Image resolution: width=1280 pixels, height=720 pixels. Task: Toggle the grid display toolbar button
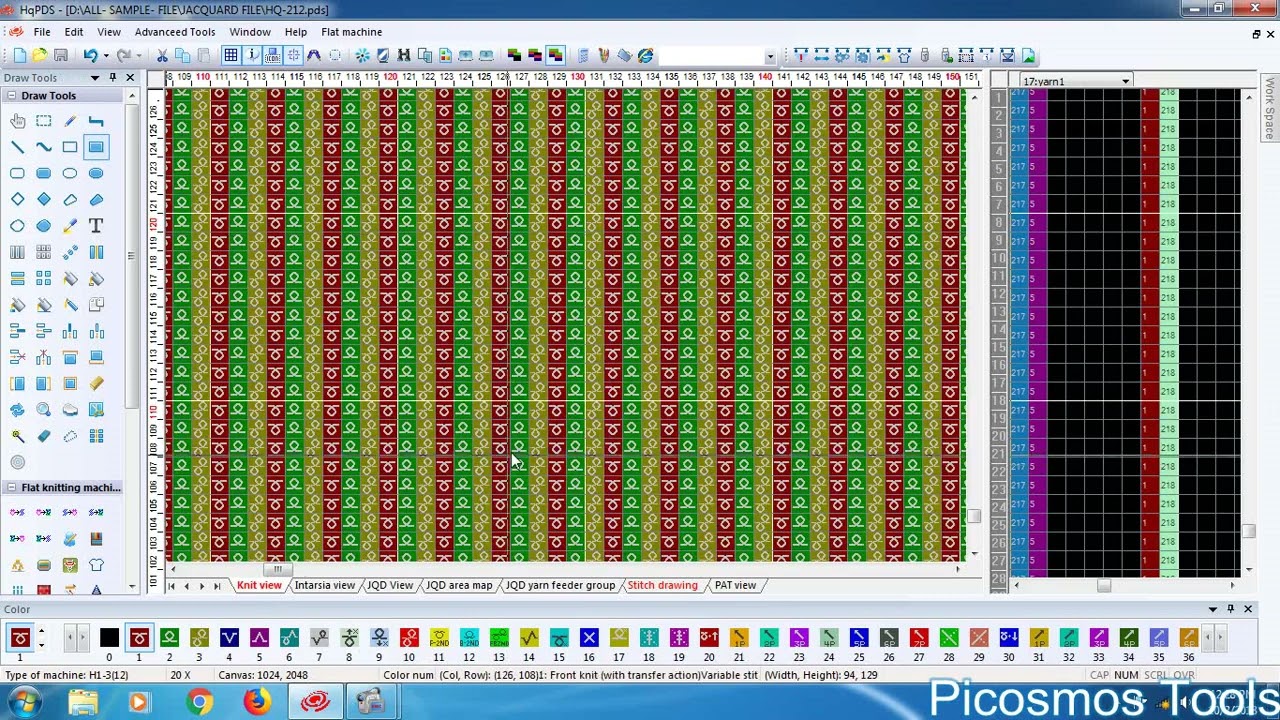pyautogui.click(x=231, y=56)
